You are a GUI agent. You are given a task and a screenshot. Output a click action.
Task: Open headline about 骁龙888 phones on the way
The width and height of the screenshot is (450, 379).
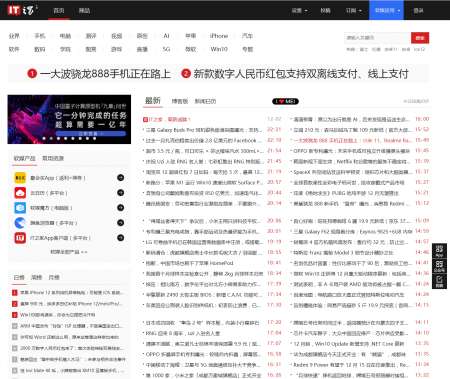click(105, 74)
